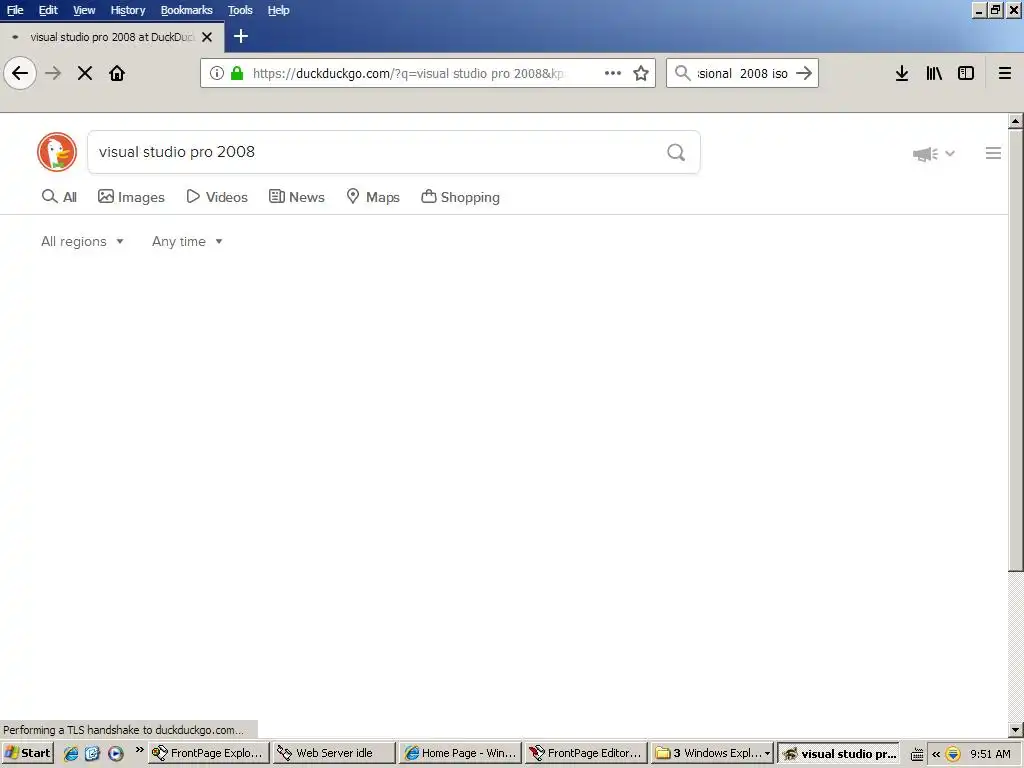Launch Internet Explorer from quick launch
This screenshot has height=768, width=1024.
click(71, 753)
